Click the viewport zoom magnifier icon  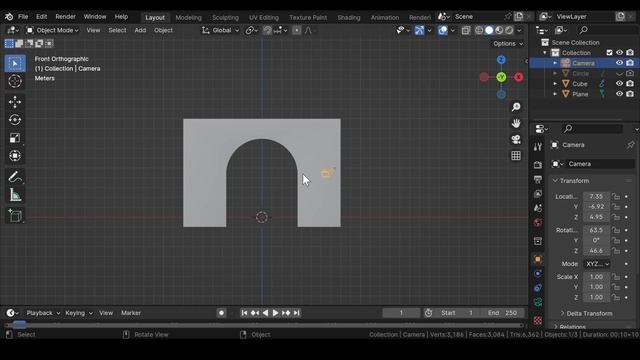516,107
